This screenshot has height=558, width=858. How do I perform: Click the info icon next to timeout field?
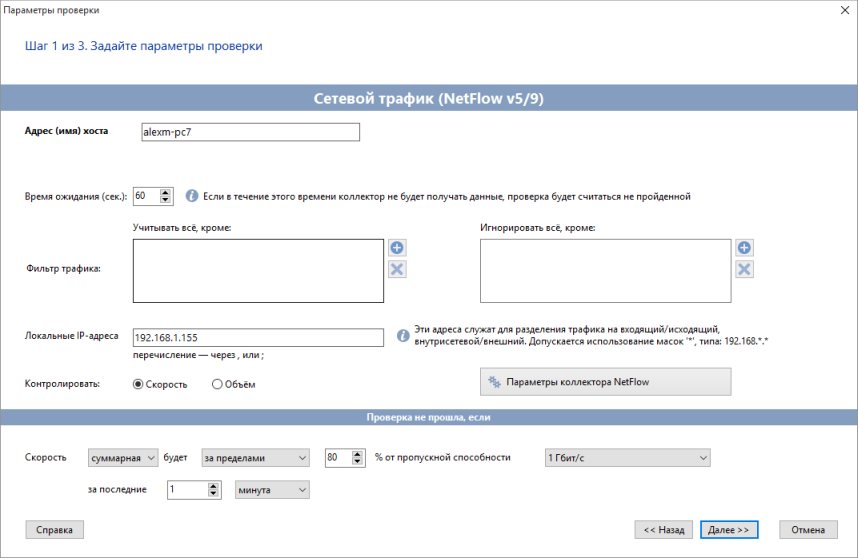(x=192, y=196)
